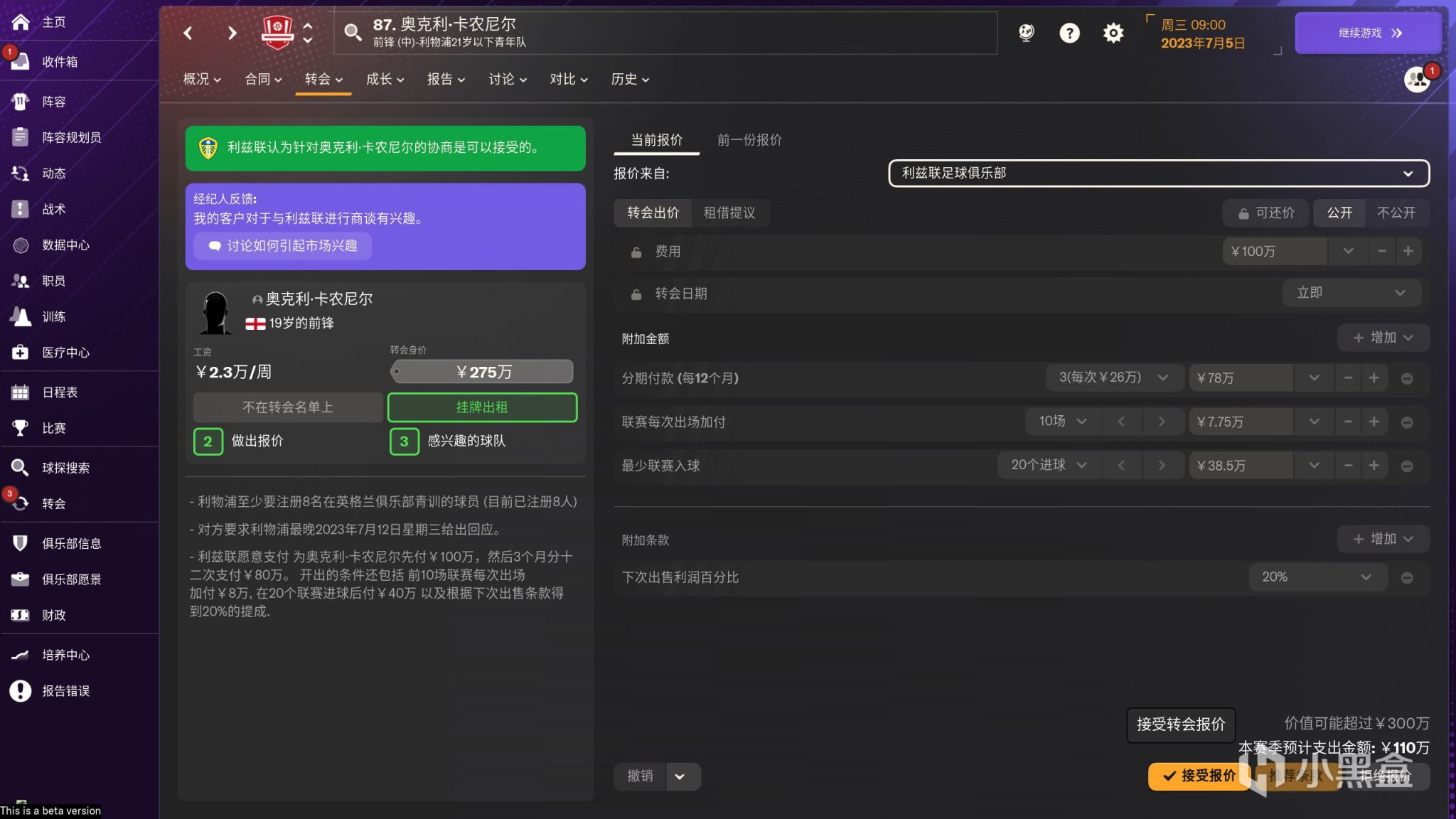This screenshot has height=819, width=1456.
Task: Open the 收件箱 inbox icon
Action: click(x=21, y=62)
